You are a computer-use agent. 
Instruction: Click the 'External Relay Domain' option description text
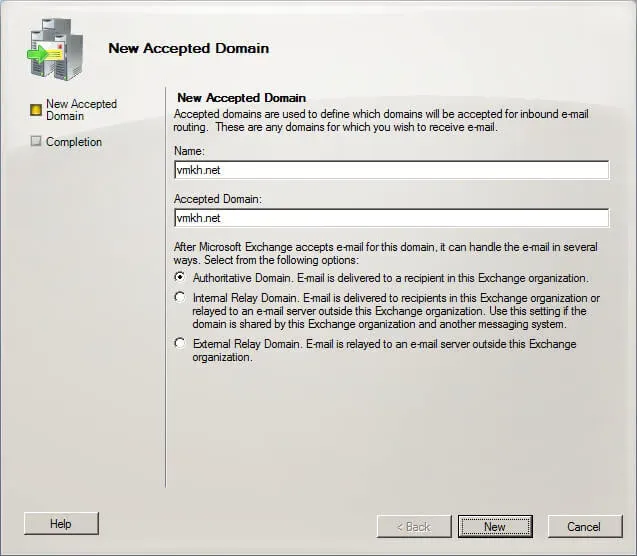384,350
